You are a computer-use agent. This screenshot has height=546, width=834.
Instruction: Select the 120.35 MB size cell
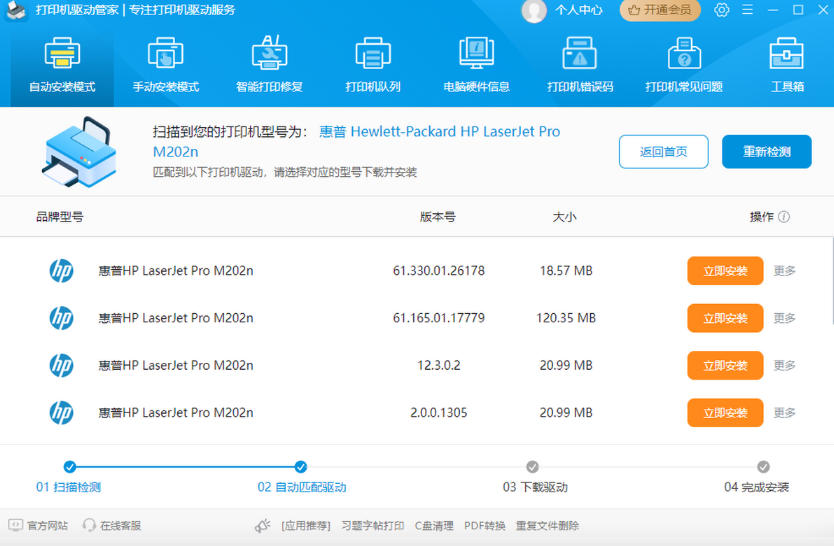566,318
